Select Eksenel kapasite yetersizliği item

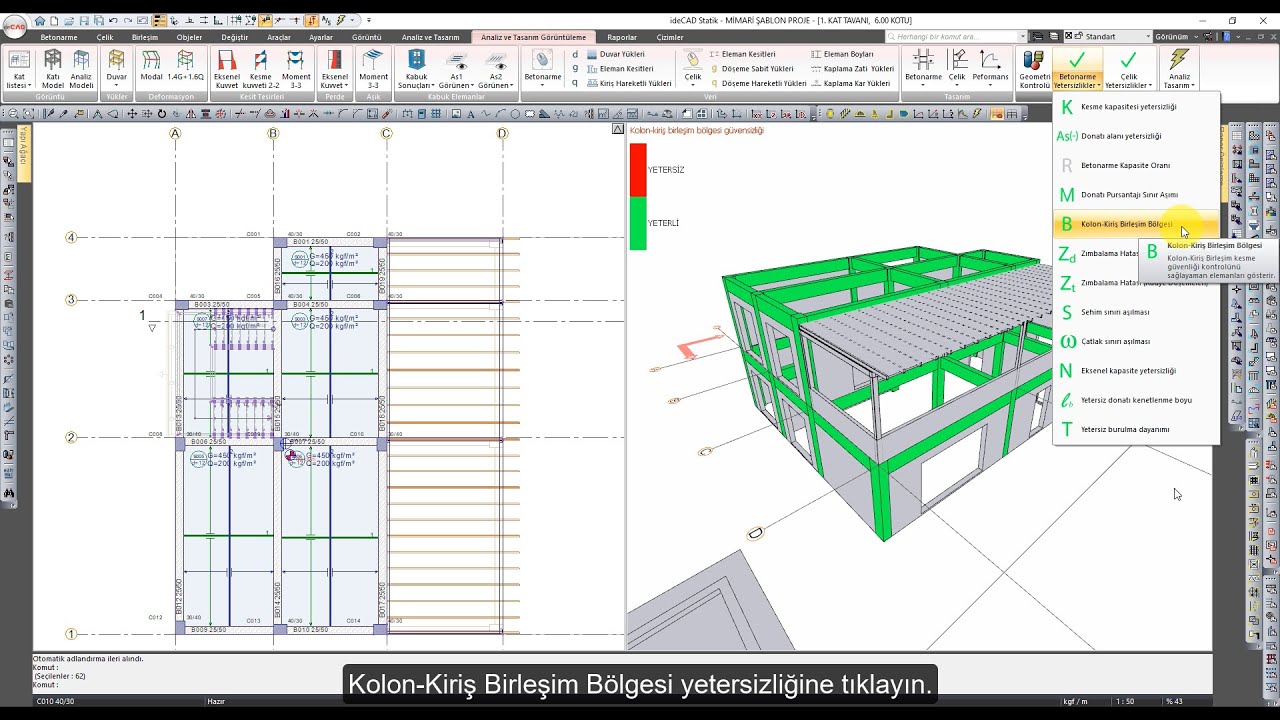coord(1136,371)
